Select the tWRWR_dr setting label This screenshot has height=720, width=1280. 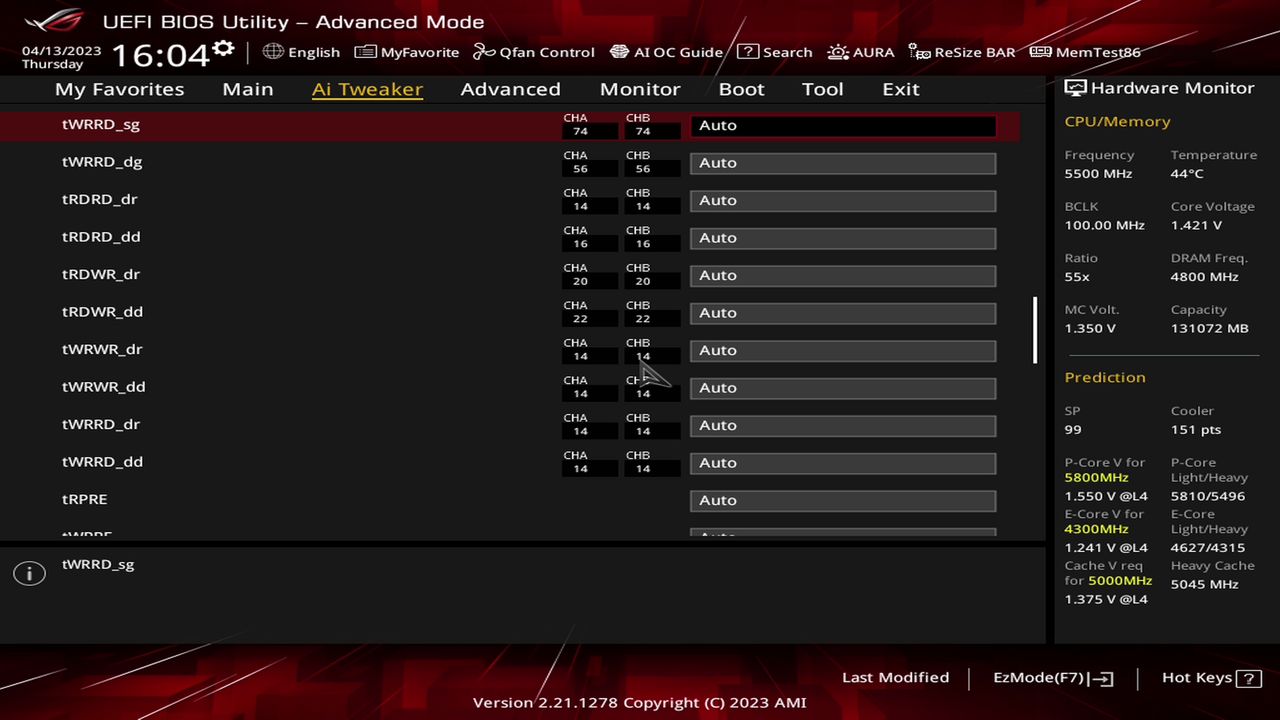102,349
